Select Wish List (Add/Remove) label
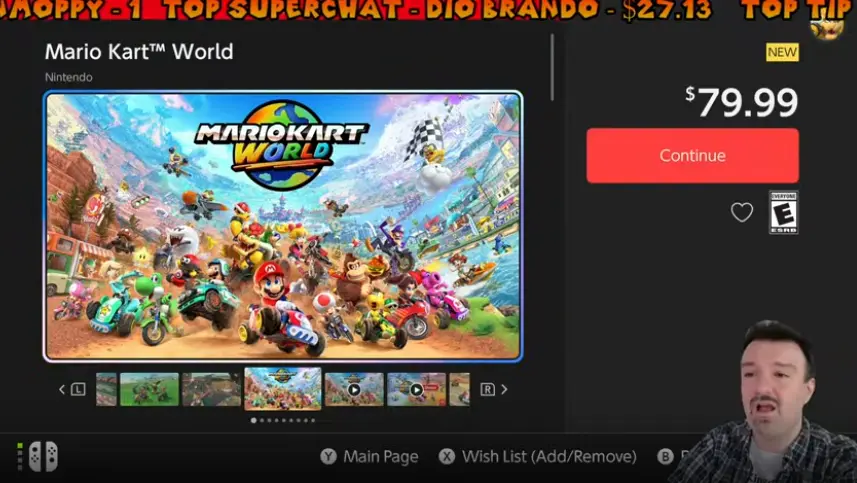 549,456
